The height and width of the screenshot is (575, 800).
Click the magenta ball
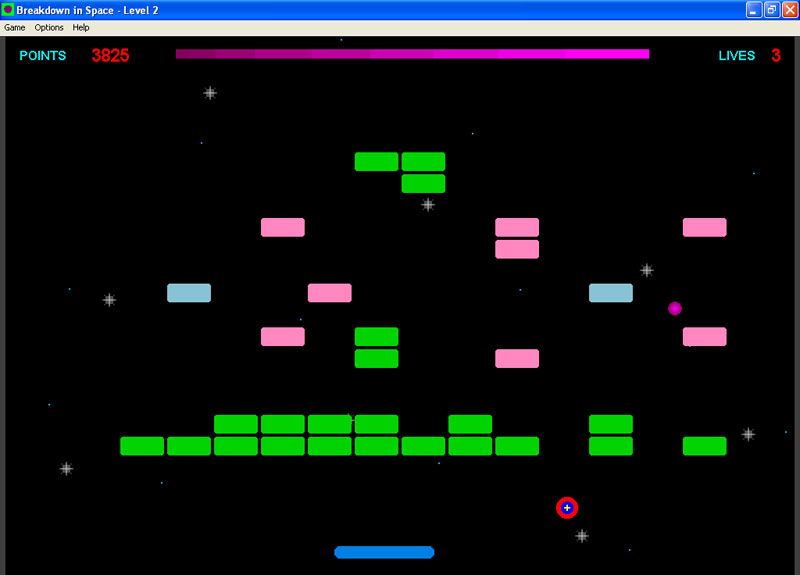click(x=674, y=308)
